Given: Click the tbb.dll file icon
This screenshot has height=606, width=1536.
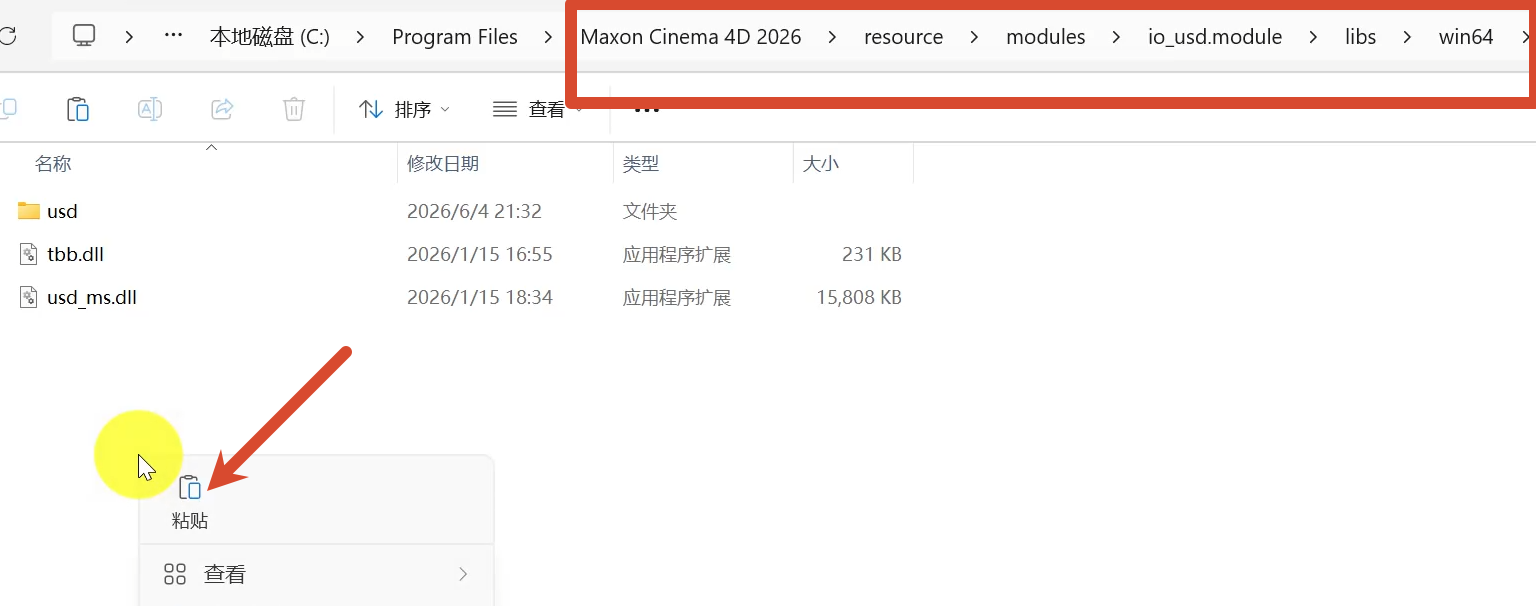Looking at the screenshot, I should (x=29, y=254).
